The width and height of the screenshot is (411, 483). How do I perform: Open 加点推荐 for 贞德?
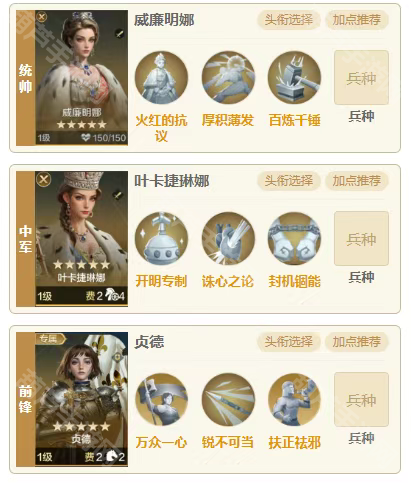coord(357,342)
